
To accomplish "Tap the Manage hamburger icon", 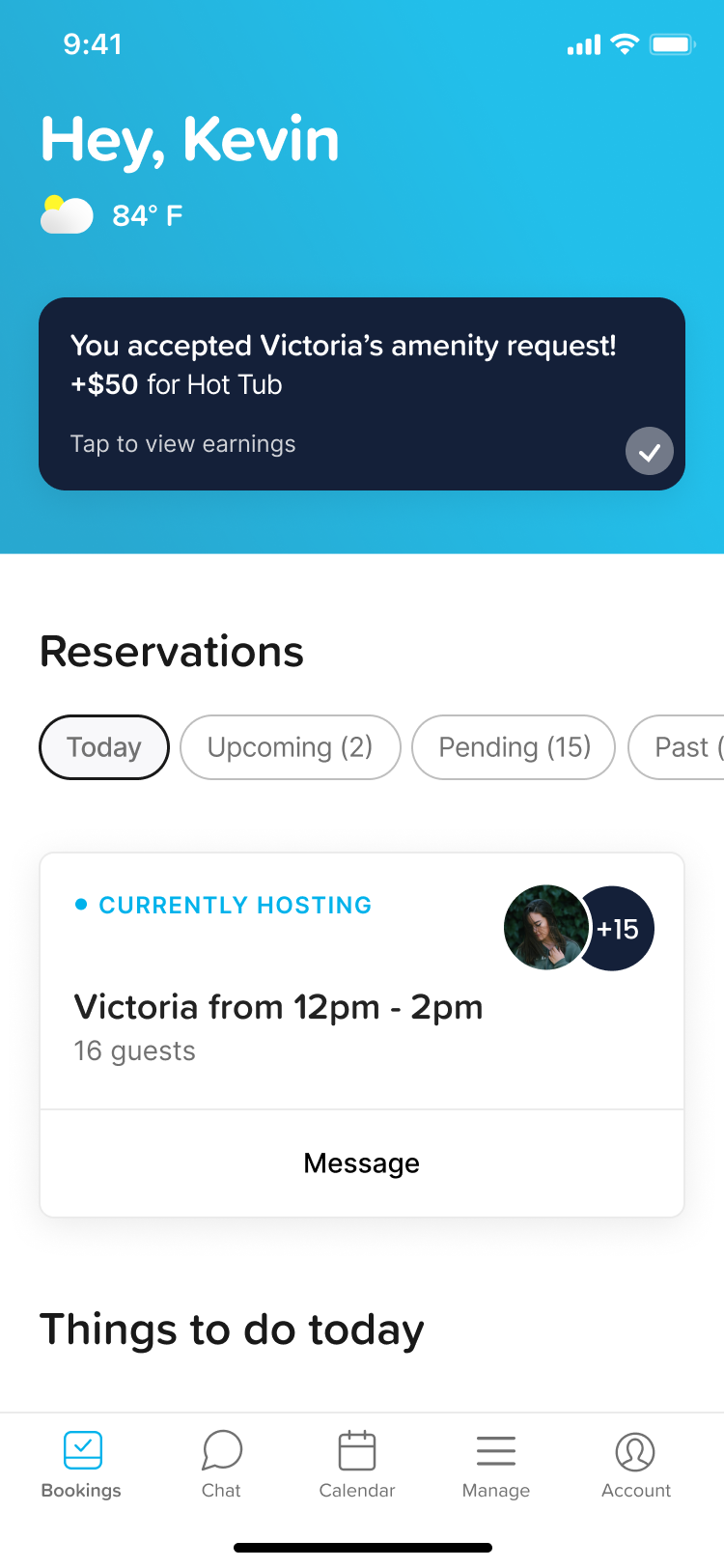I will [496, 1450].
